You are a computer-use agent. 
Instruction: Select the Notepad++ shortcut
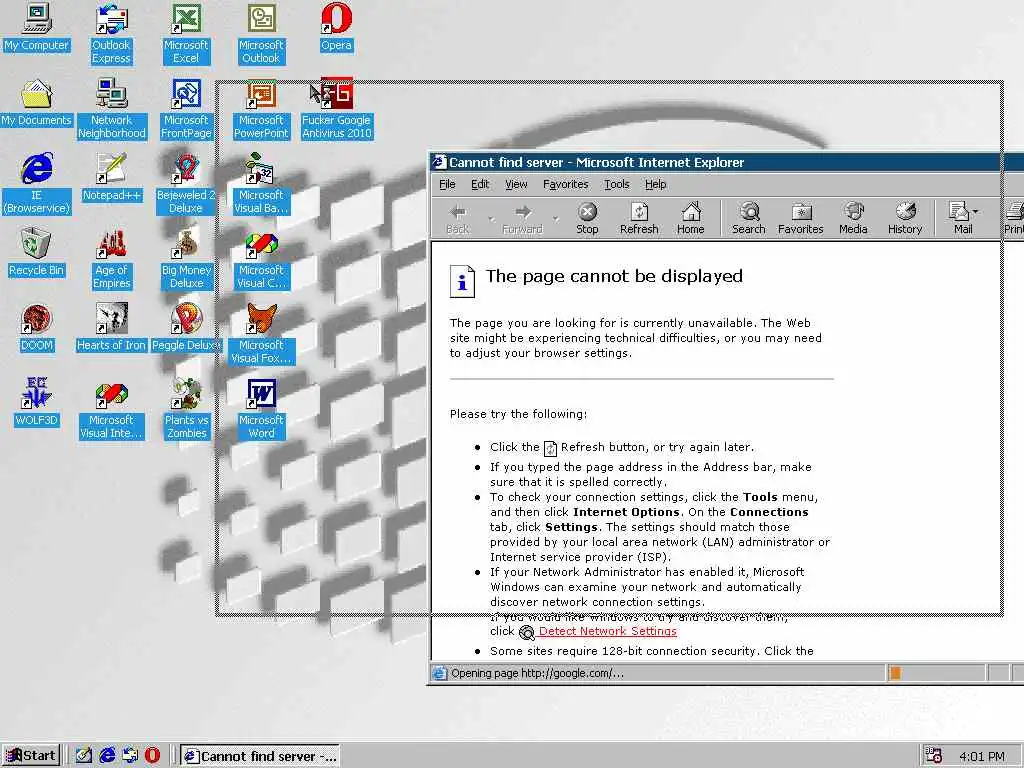pyautogui.click(x=112, y=177)
